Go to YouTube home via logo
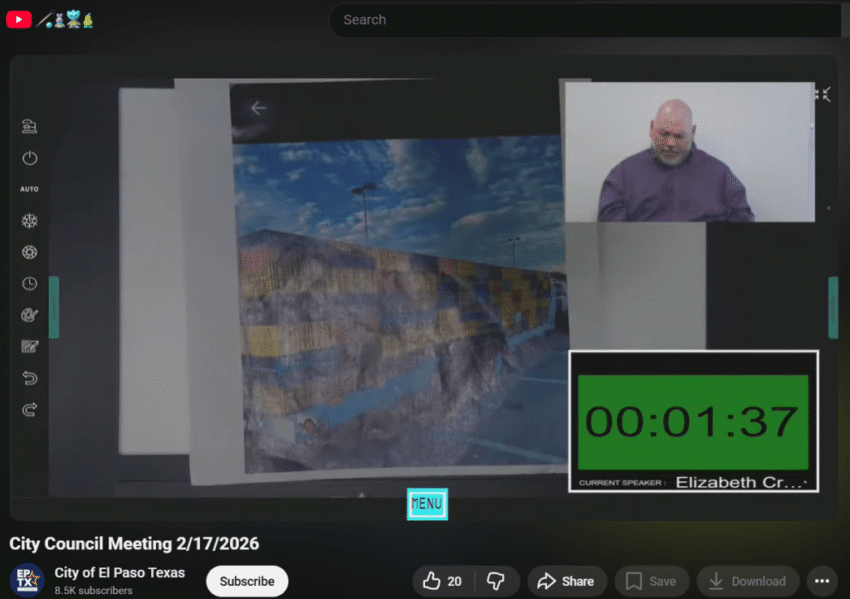The height and width of the screenshot is (599, 850). [19, 19]
